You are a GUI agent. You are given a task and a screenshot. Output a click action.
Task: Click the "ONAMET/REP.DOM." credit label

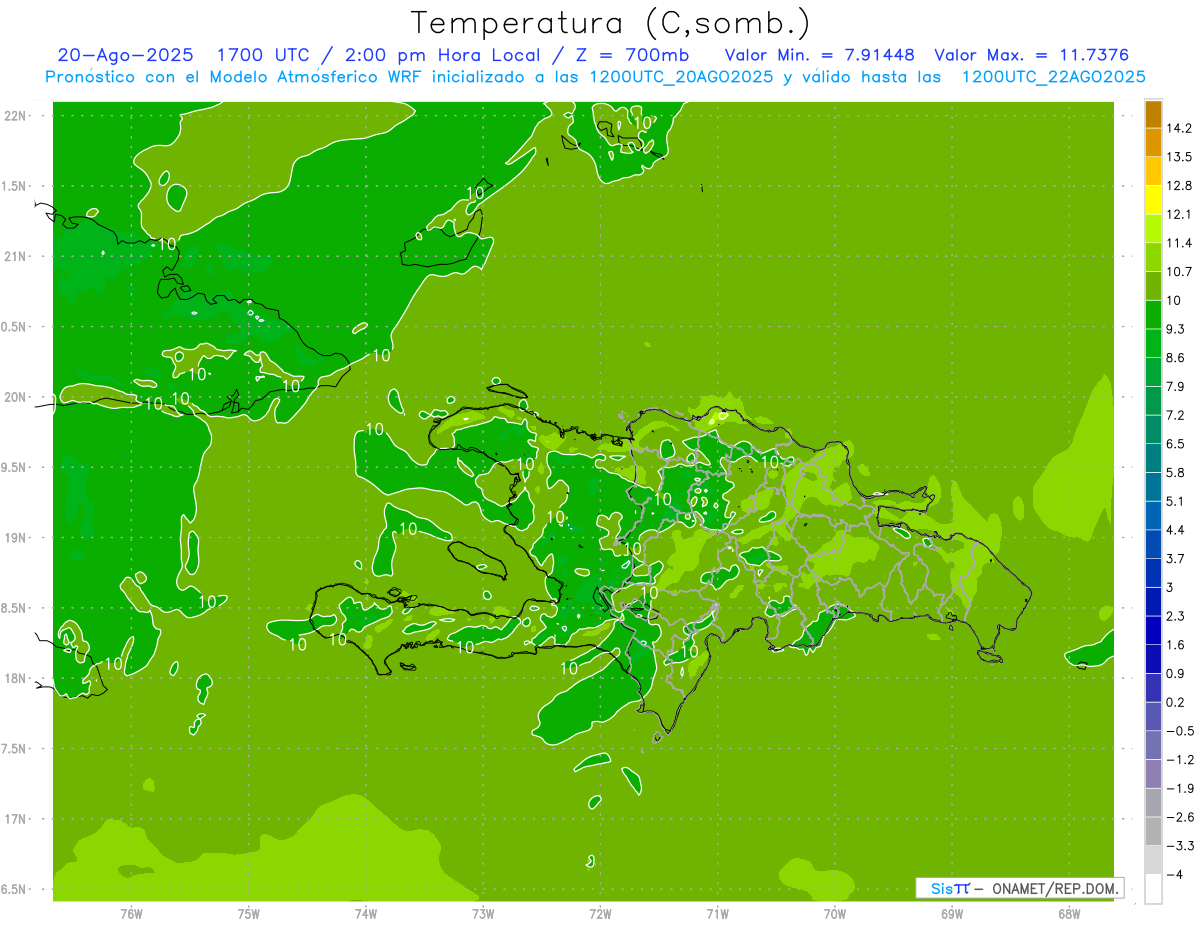[x=1055, y=888]
